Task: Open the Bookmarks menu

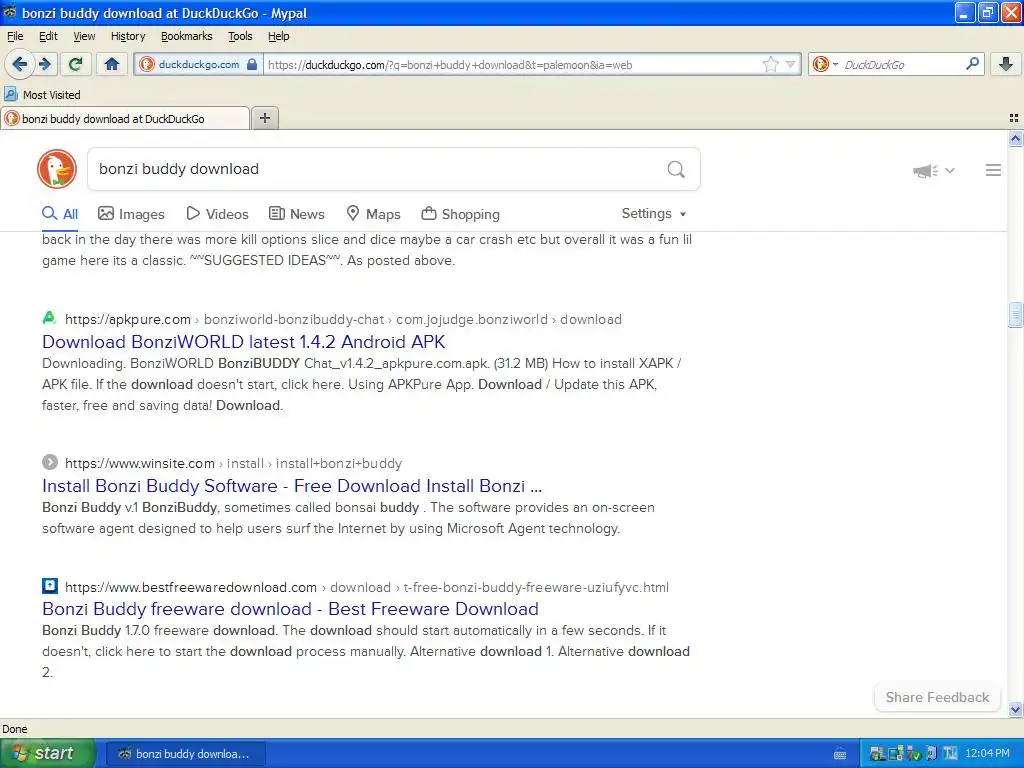Action: point(187,36)
